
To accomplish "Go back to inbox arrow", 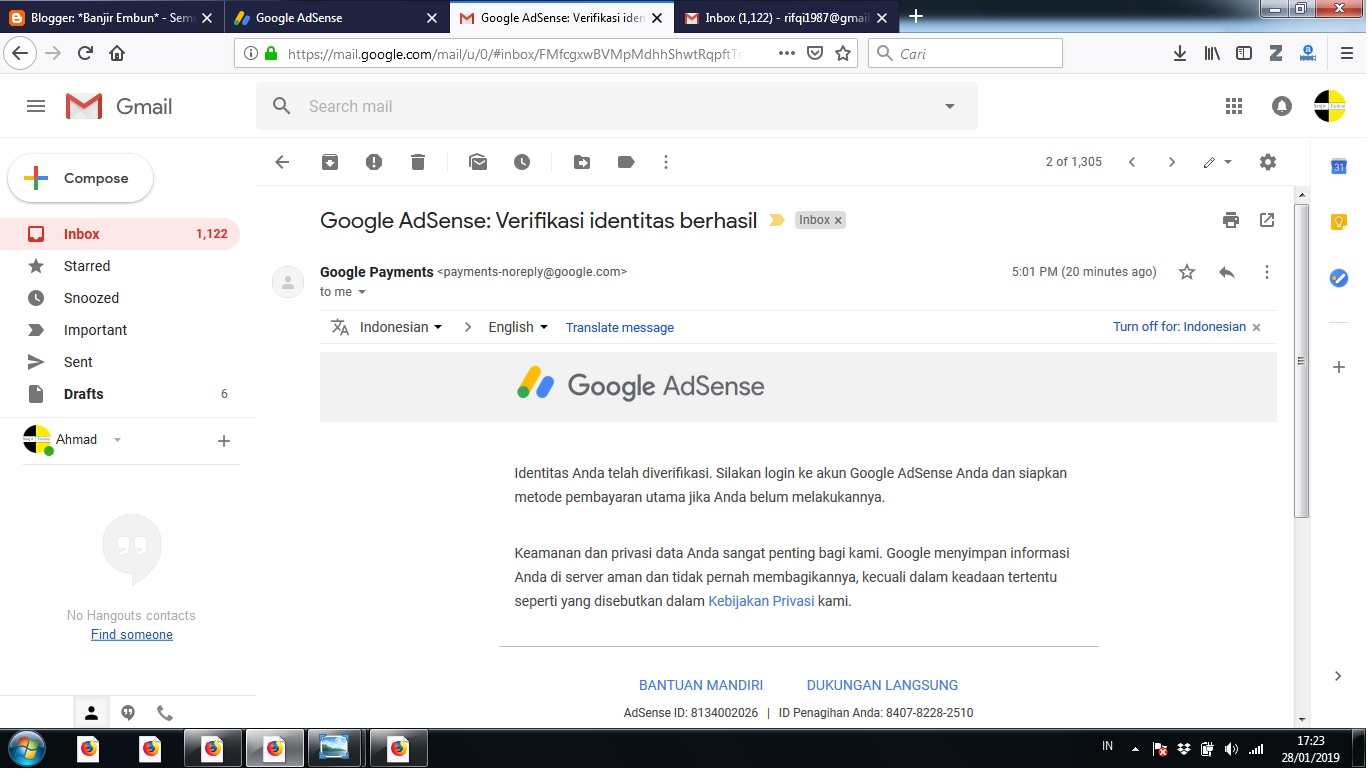I will 282,162.
